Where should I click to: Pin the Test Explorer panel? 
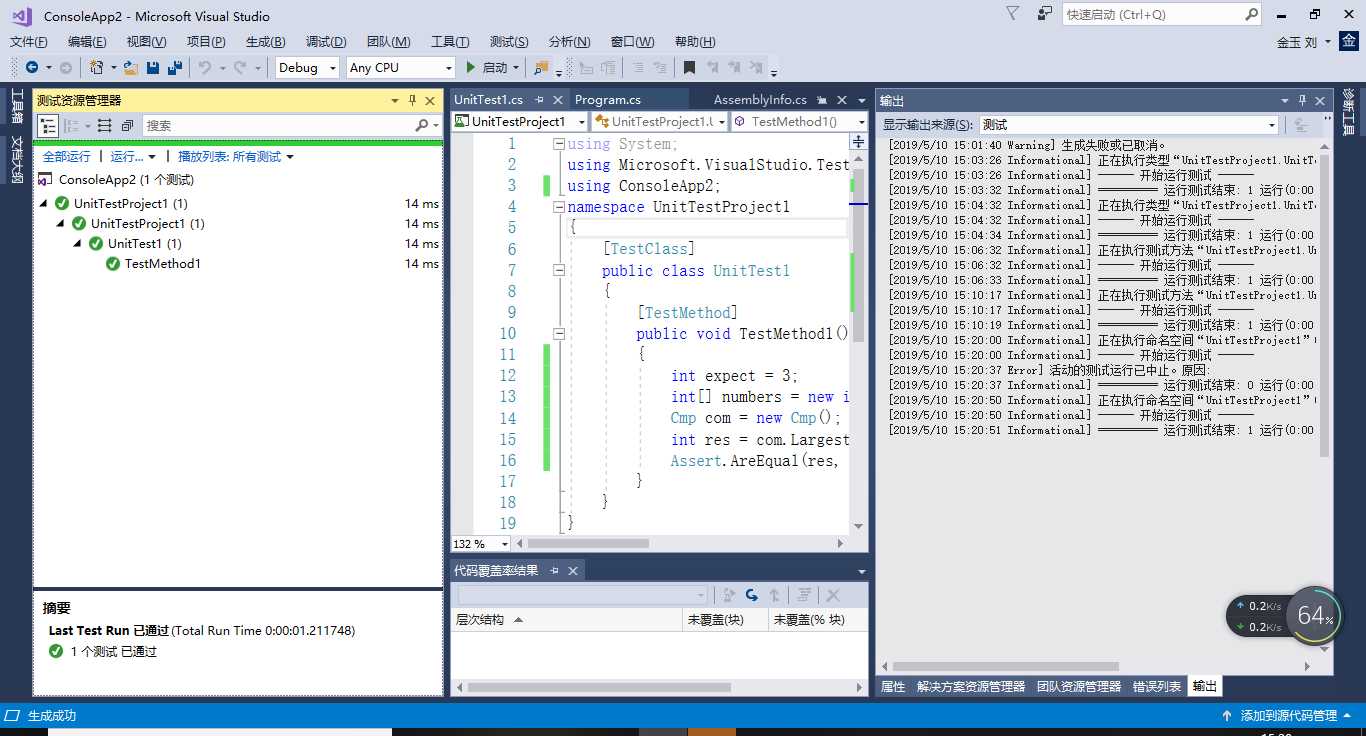412,101
